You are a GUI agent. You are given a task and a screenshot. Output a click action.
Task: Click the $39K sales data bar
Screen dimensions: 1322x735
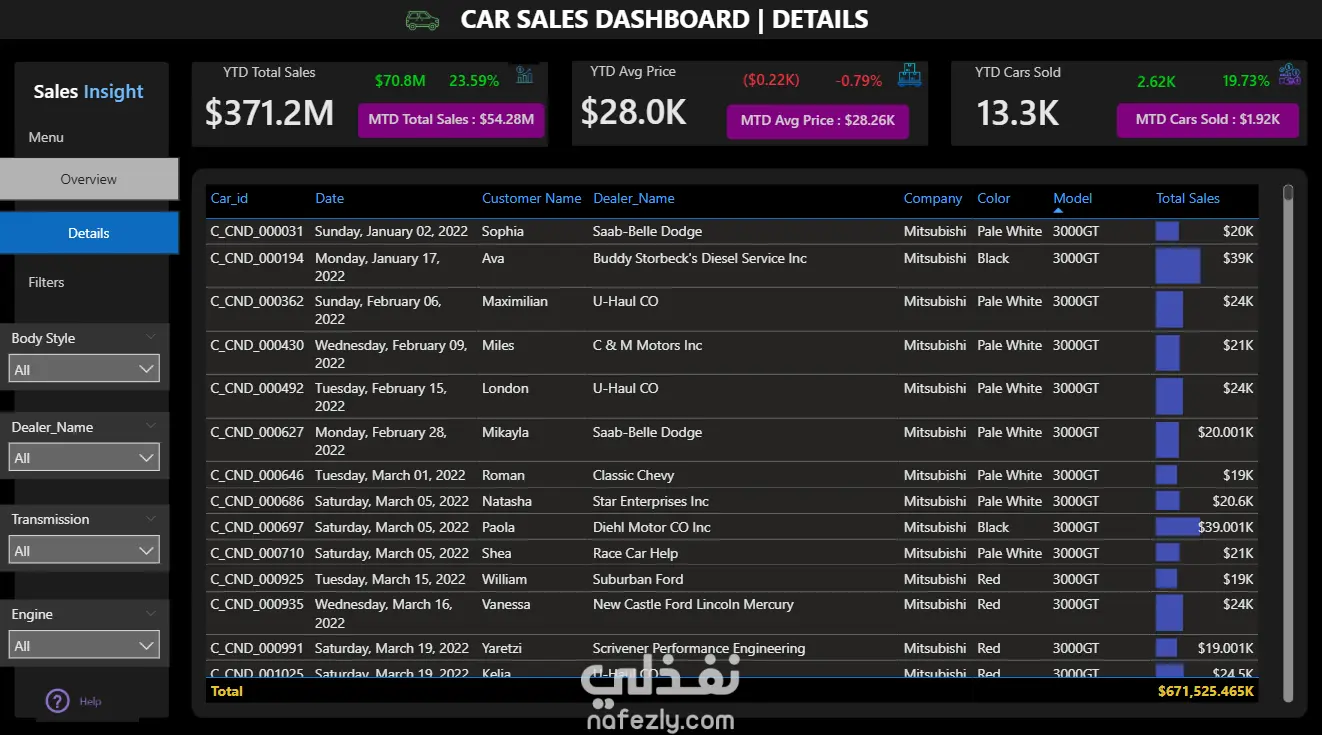coord(1178,266)
